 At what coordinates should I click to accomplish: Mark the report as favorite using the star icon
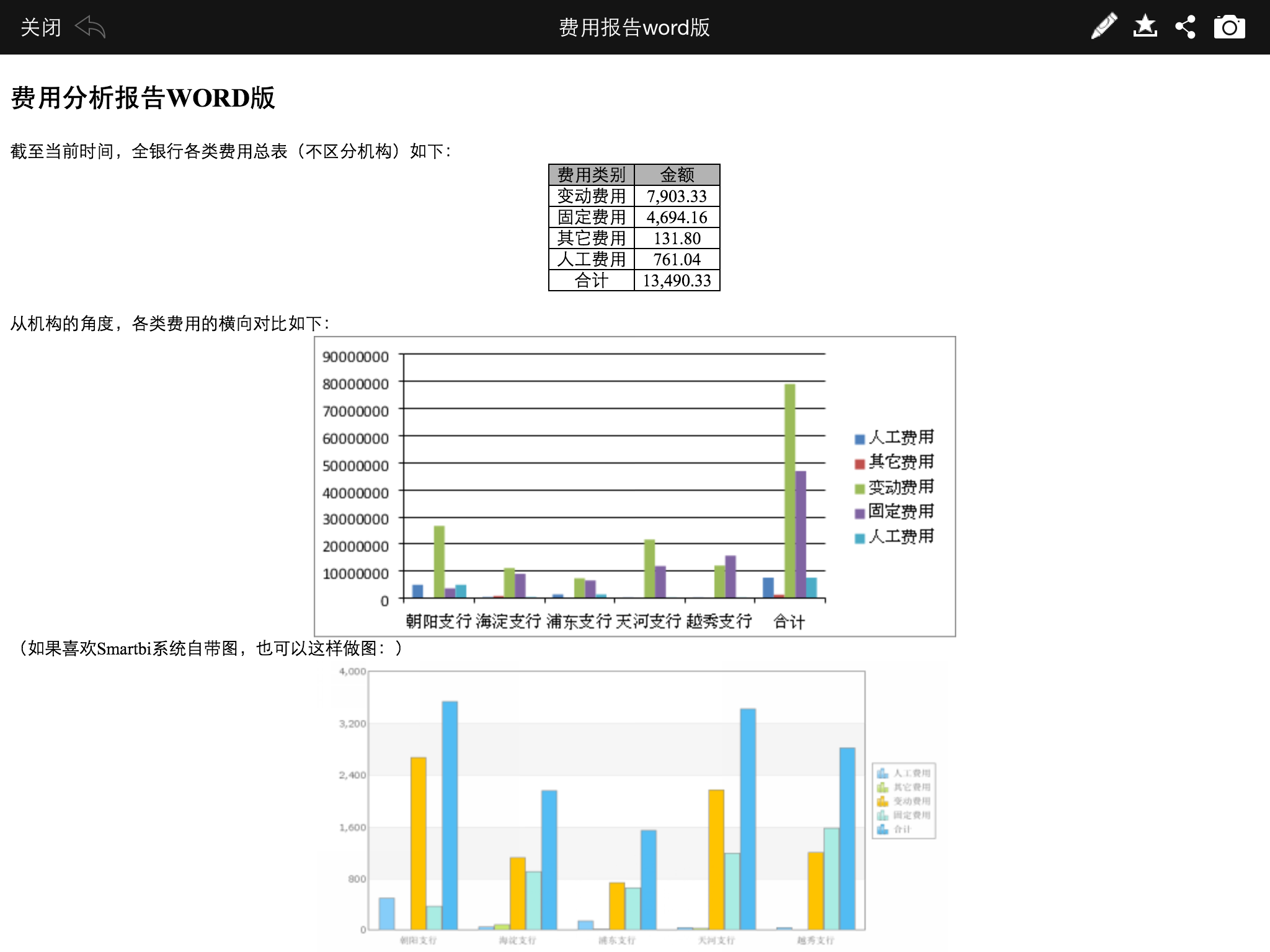1145,26
